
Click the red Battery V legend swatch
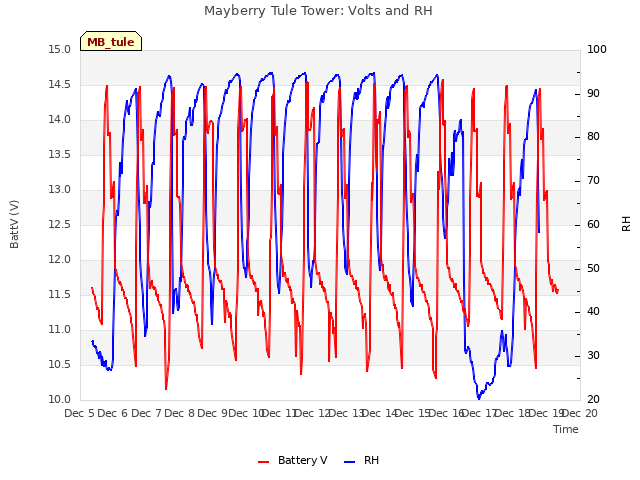click(264, 462)
